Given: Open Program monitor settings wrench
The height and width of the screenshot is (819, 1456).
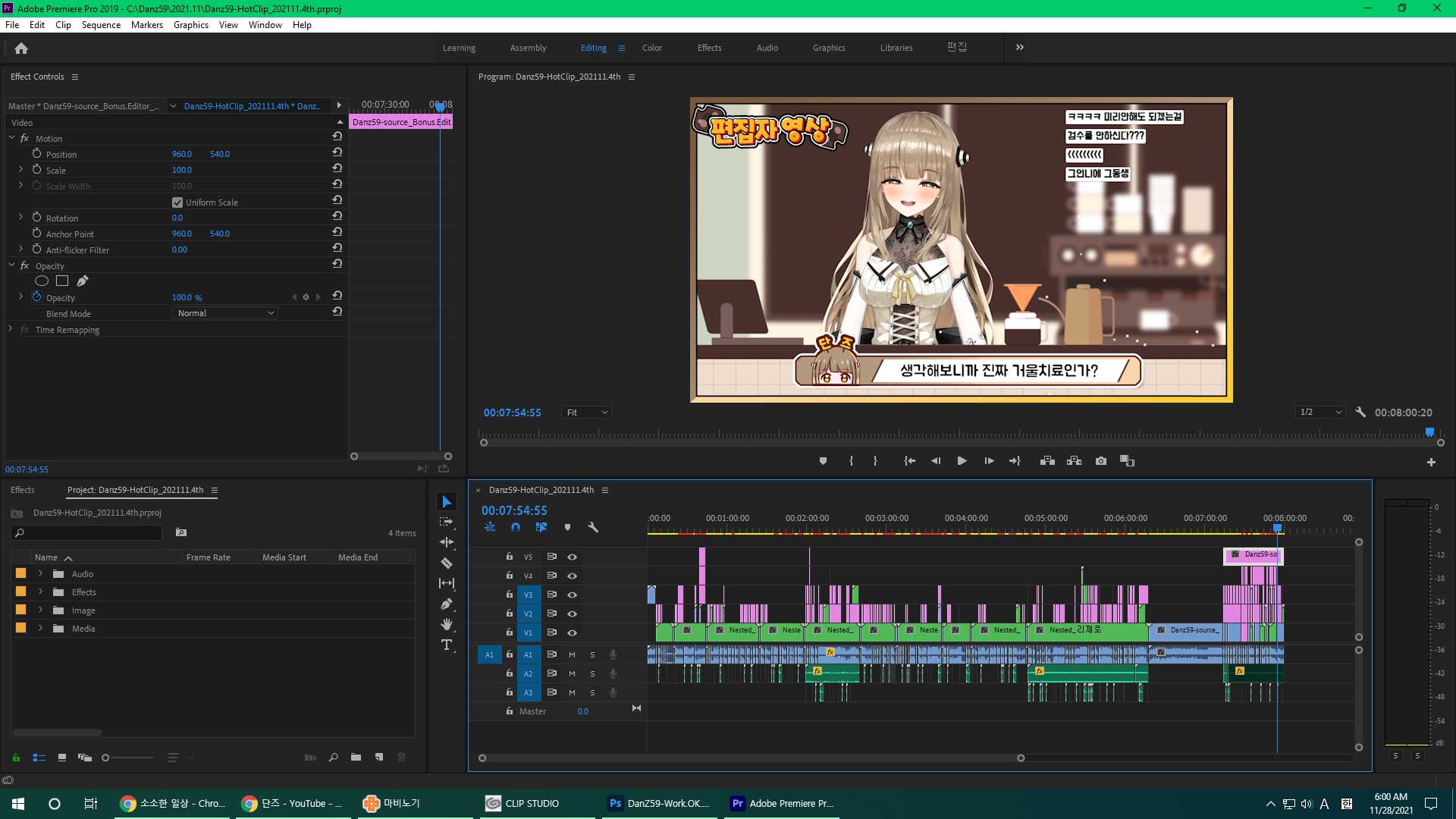Looking at the screenshot, I should tap(1360, 413).
